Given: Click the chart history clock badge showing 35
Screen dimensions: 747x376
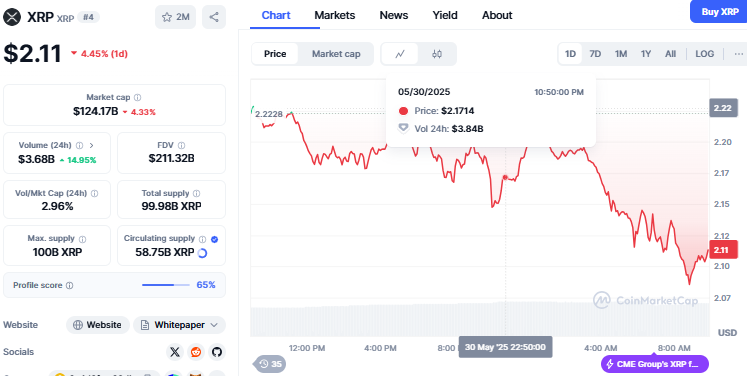Looking at the screenshot, I should click(271, 364).
